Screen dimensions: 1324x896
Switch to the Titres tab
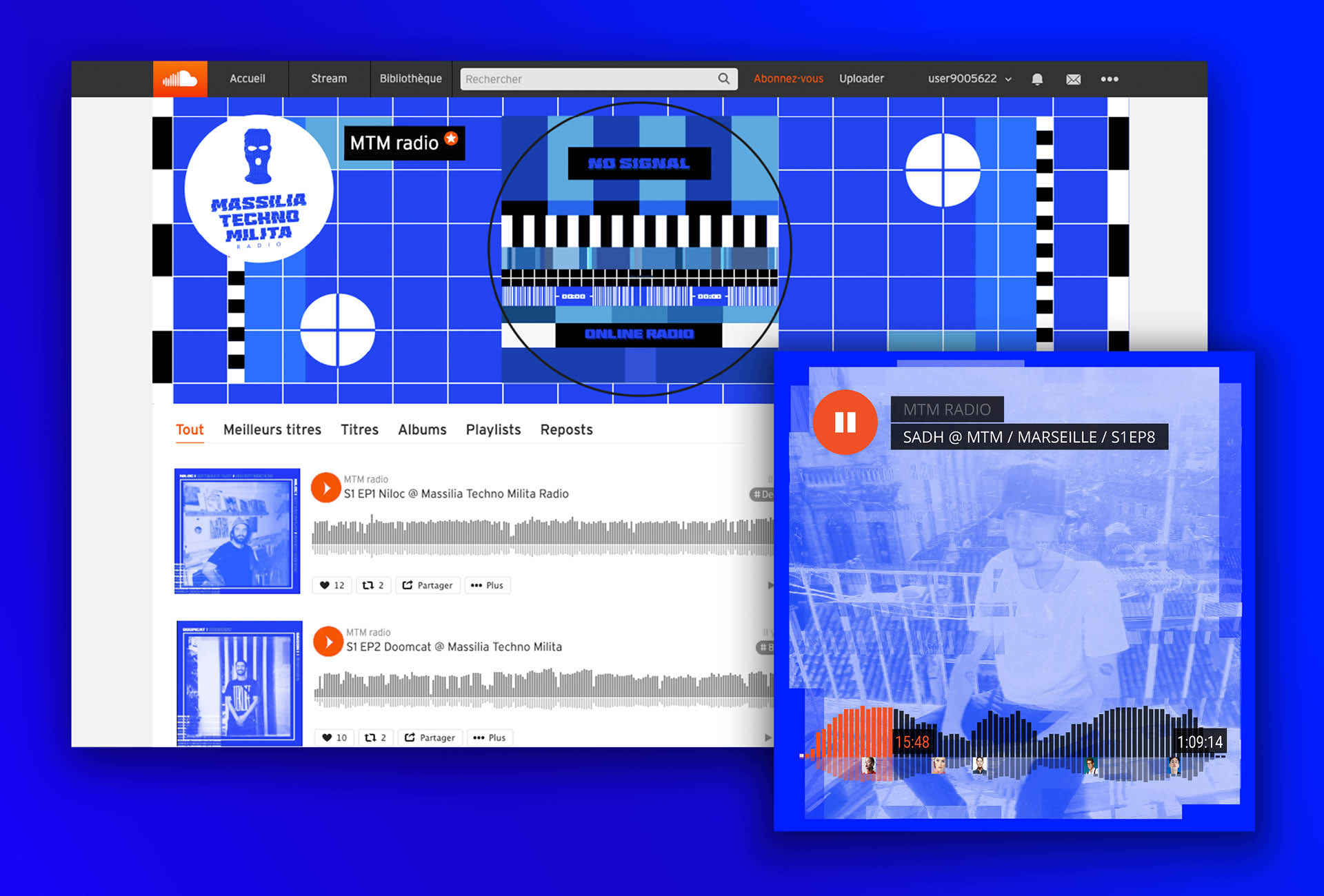point(359,430)
